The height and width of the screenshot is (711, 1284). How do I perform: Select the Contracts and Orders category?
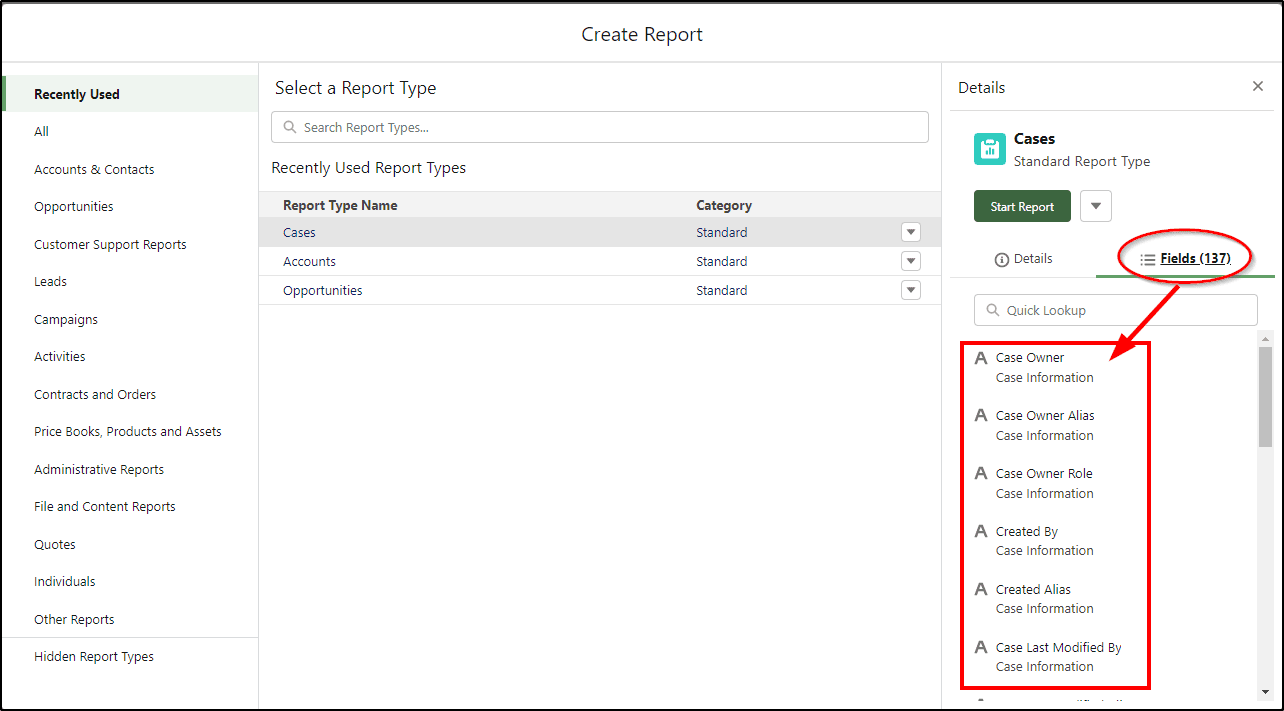(x=130, y=394)
